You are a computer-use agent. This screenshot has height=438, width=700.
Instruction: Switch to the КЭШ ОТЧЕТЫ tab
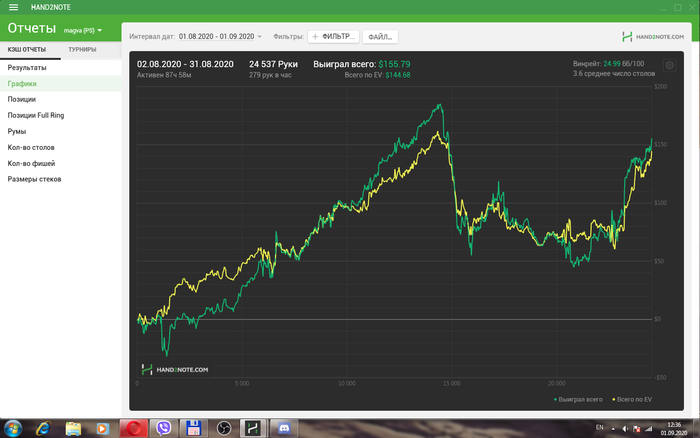click(27, 50)
